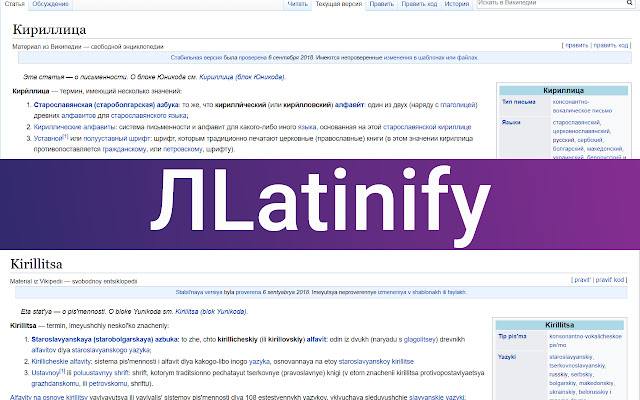Open Staroslavyanskaya (starobolgarskaya) azbuka link

tap(104, 339)
